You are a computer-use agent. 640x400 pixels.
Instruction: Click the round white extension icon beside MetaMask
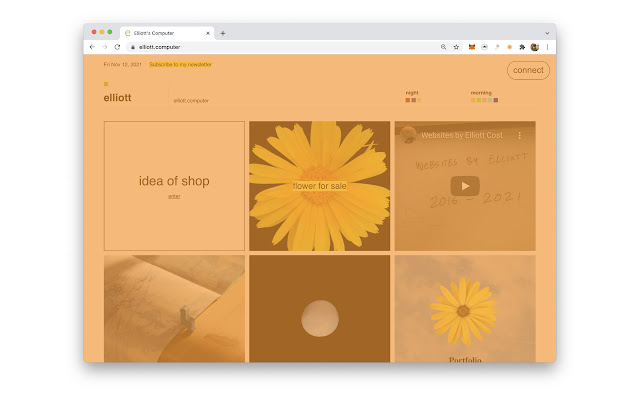click(484, 47)
